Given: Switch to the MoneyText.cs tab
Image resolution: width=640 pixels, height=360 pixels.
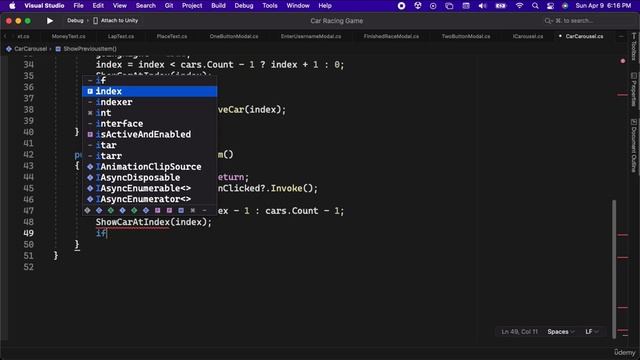Looking at the screenshot, I should 69,36.
